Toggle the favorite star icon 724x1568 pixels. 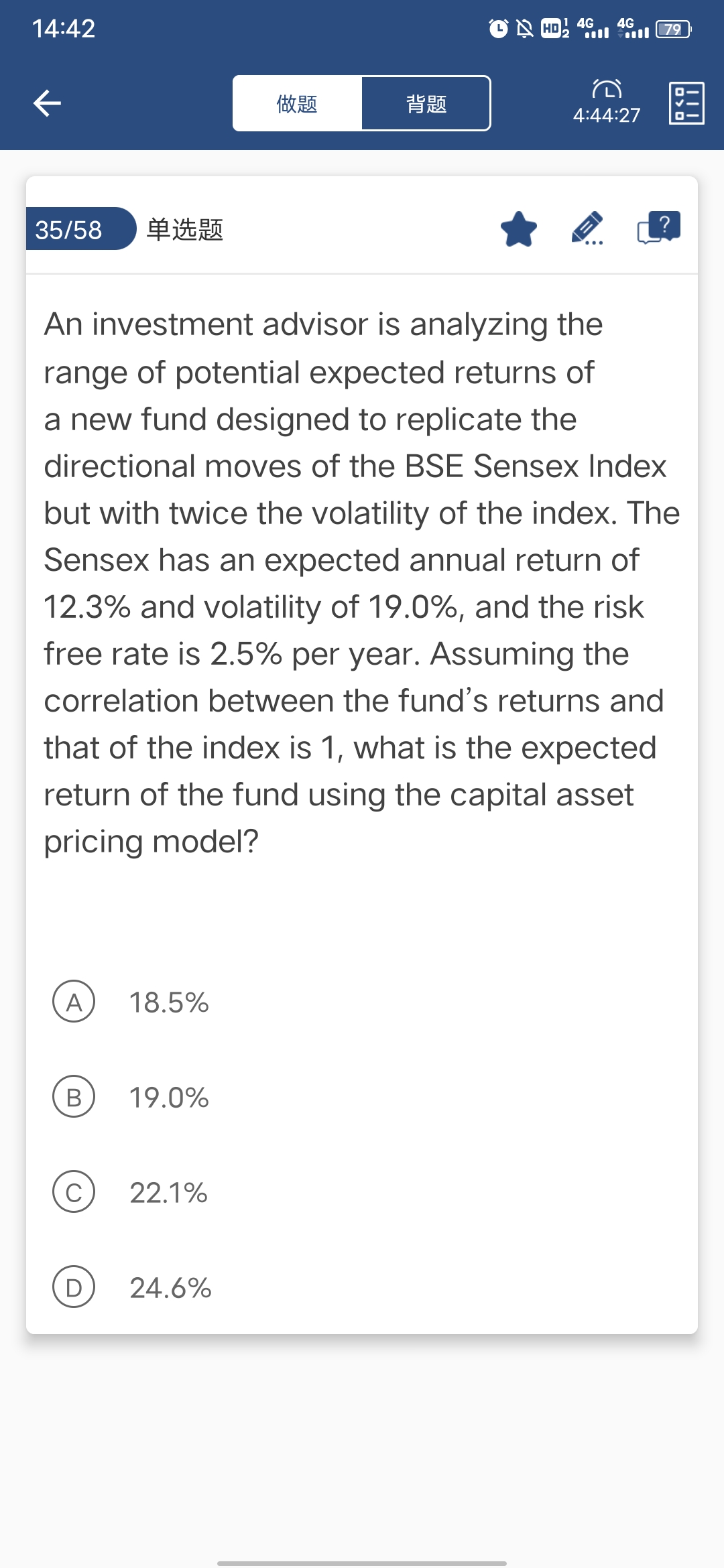519,229
